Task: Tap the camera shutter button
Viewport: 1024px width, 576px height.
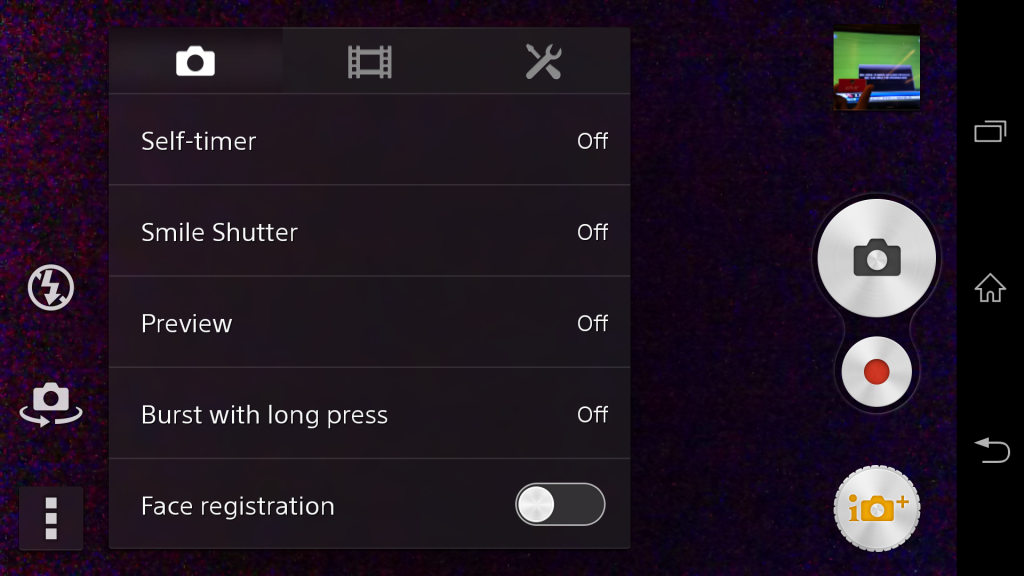Action: point(876,258)
